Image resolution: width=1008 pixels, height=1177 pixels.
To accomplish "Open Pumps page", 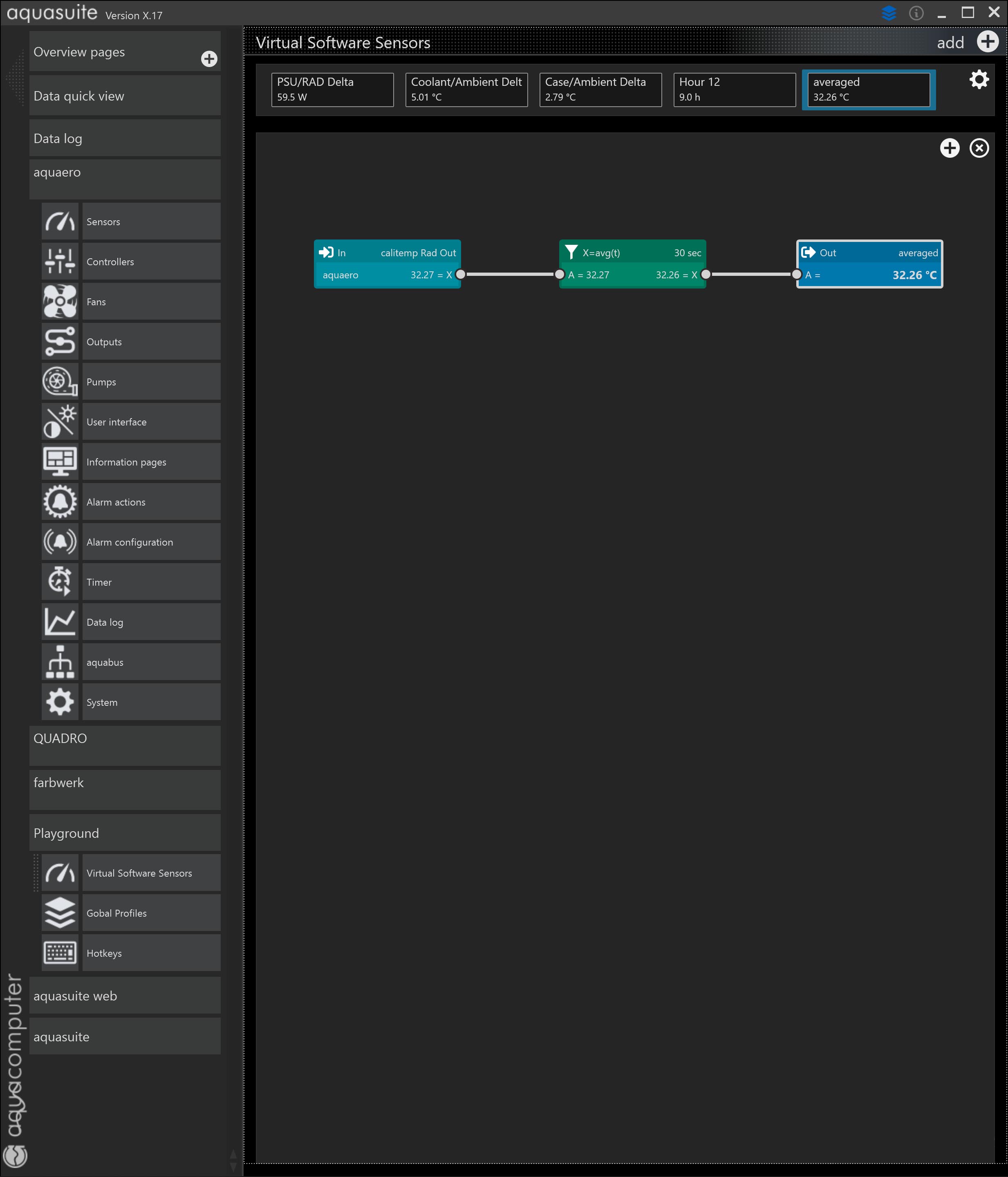I will pos(151,382).
